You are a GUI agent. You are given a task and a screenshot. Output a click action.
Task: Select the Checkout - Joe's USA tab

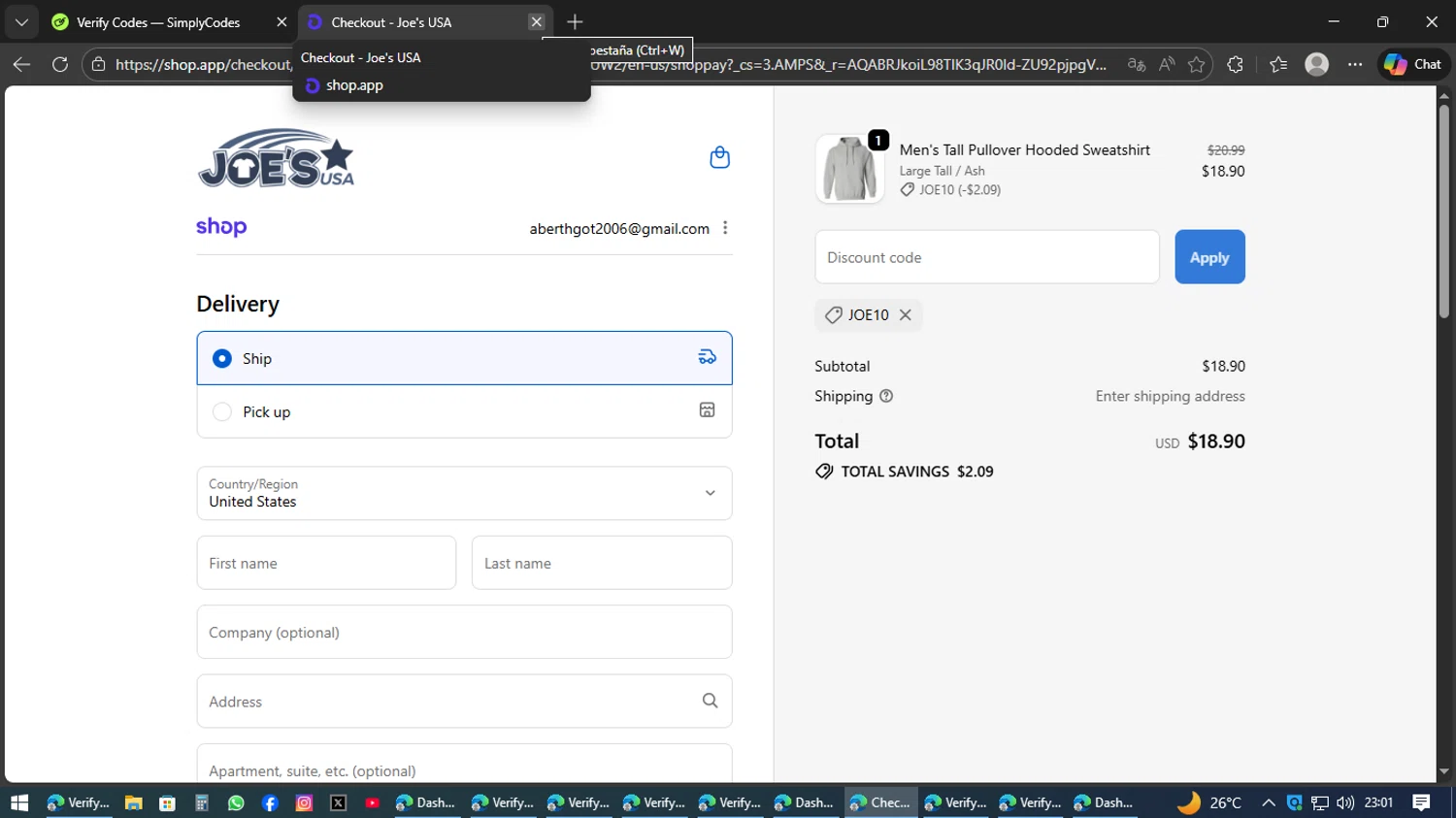(x=391, y=21)
